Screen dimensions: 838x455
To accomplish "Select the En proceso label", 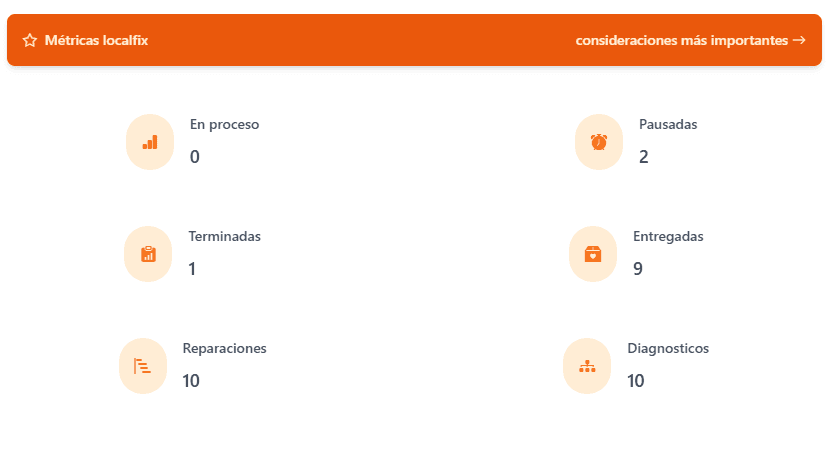I will 224,125.
